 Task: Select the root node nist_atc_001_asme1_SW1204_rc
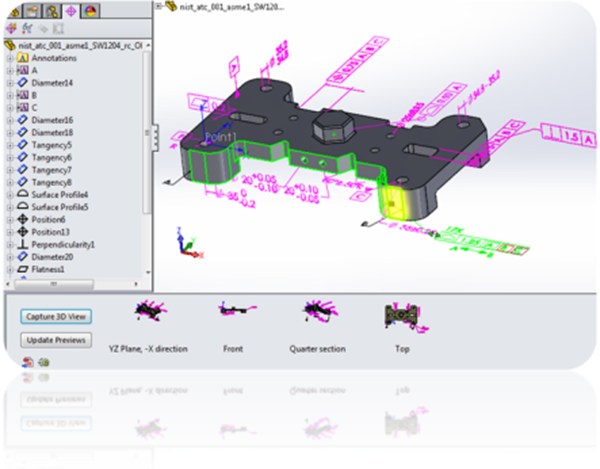[80, 46]
